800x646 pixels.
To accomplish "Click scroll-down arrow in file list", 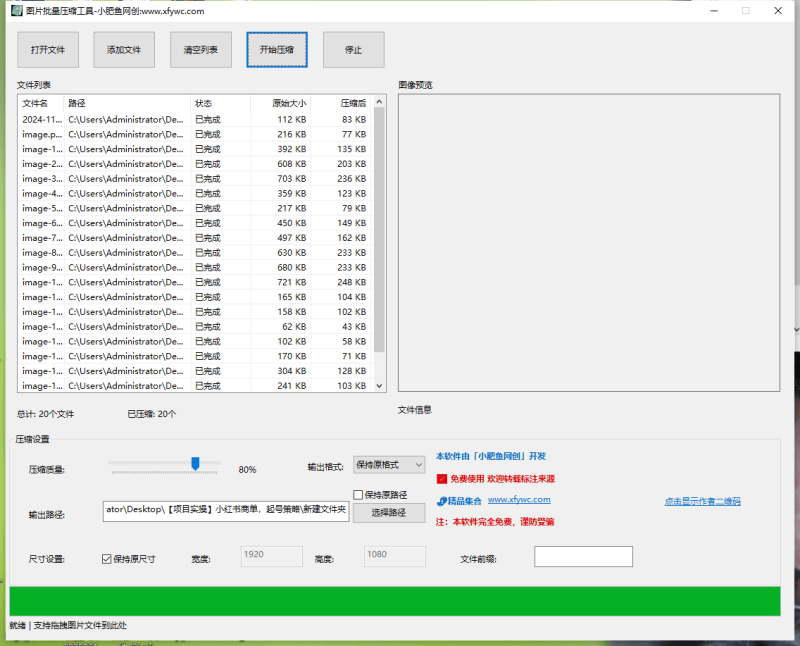I will pos(379,386).
